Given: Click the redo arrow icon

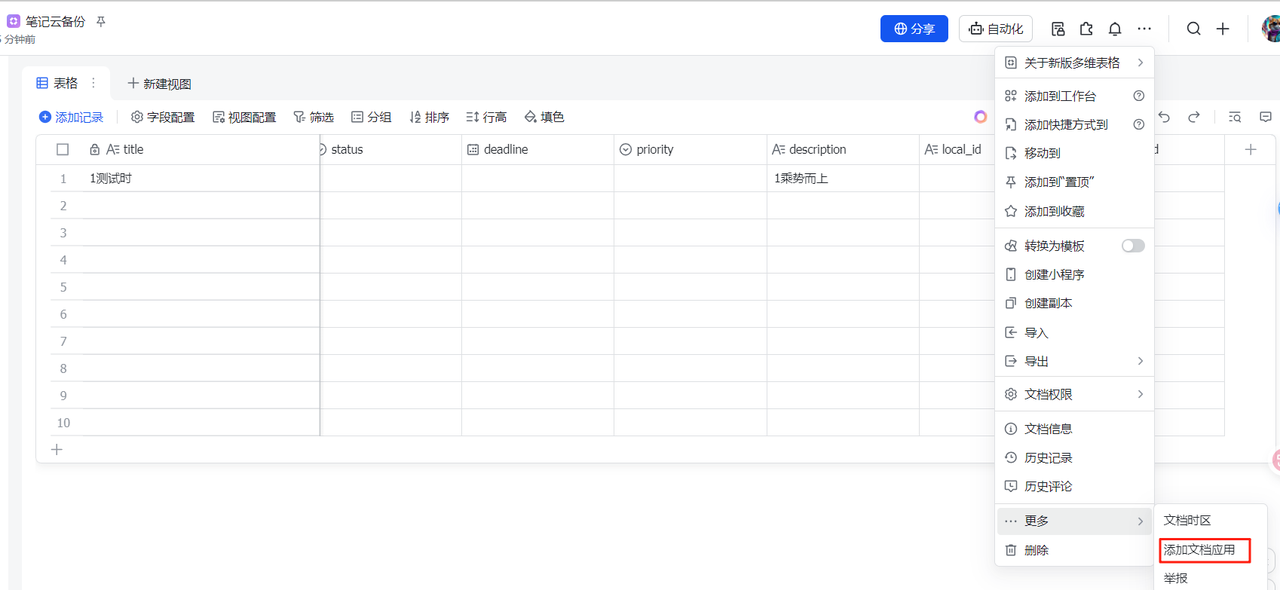Looking at the screenshot, I should pyautogui.click(x=1194, y=117).
